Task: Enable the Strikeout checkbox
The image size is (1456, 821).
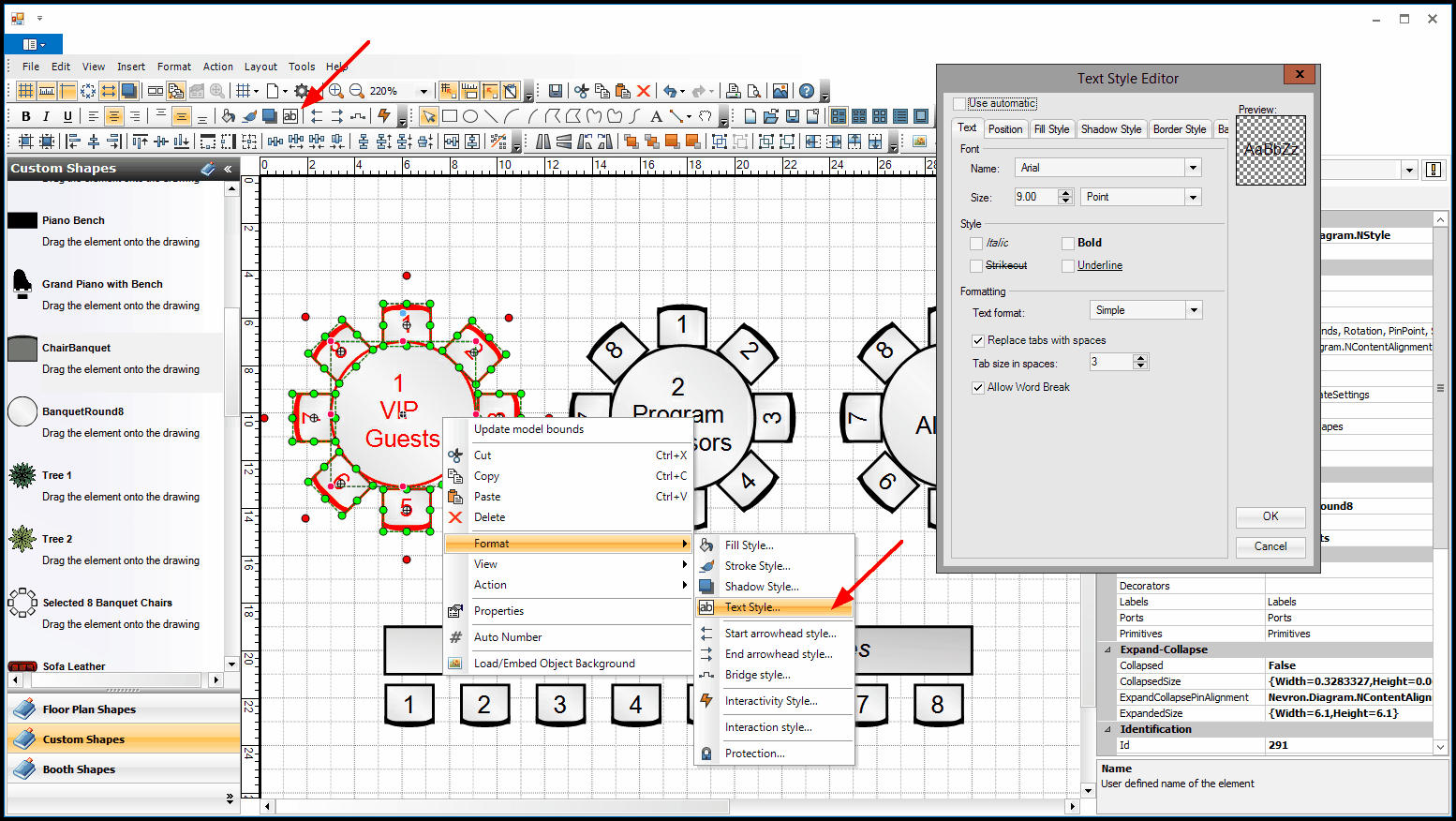Action: [976, 265]
